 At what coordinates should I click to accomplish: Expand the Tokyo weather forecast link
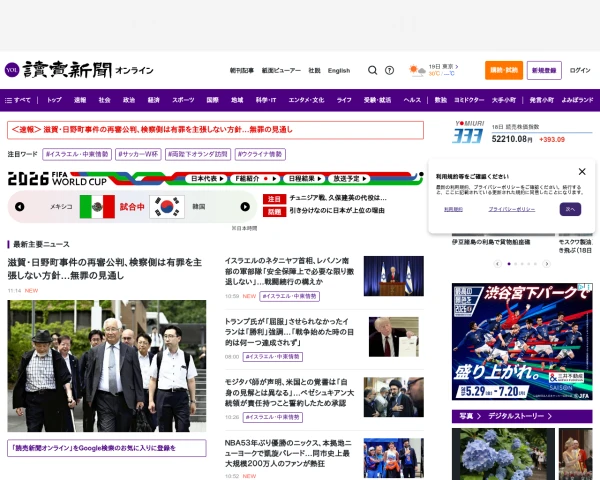point(443,67)
